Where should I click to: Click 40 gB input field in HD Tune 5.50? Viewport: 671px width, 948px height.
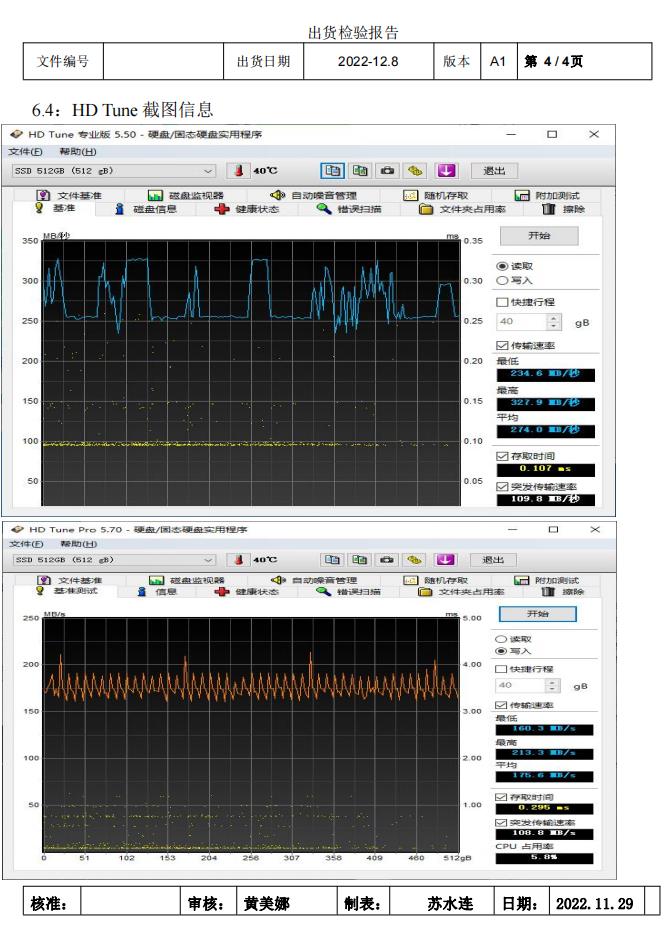[522, 322]
